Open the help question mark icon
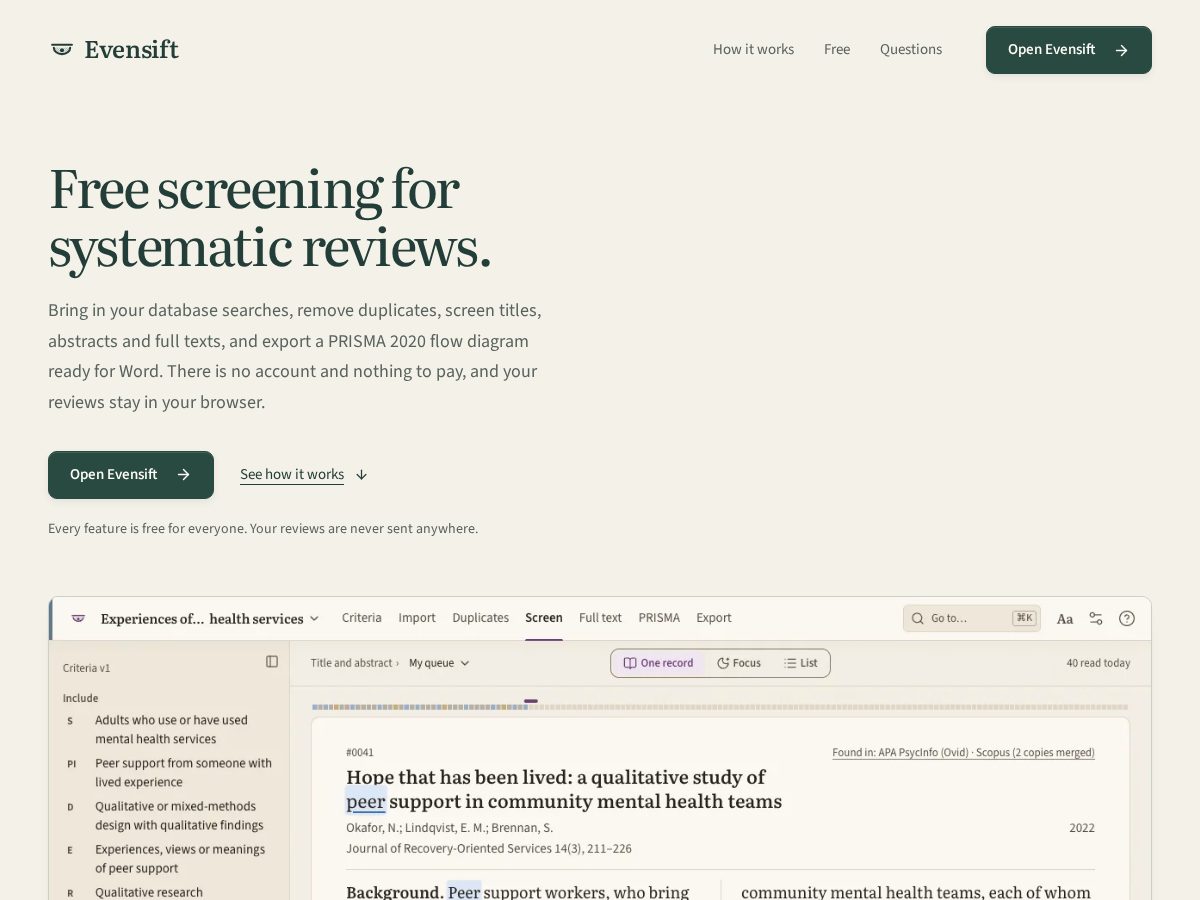 1127,618
